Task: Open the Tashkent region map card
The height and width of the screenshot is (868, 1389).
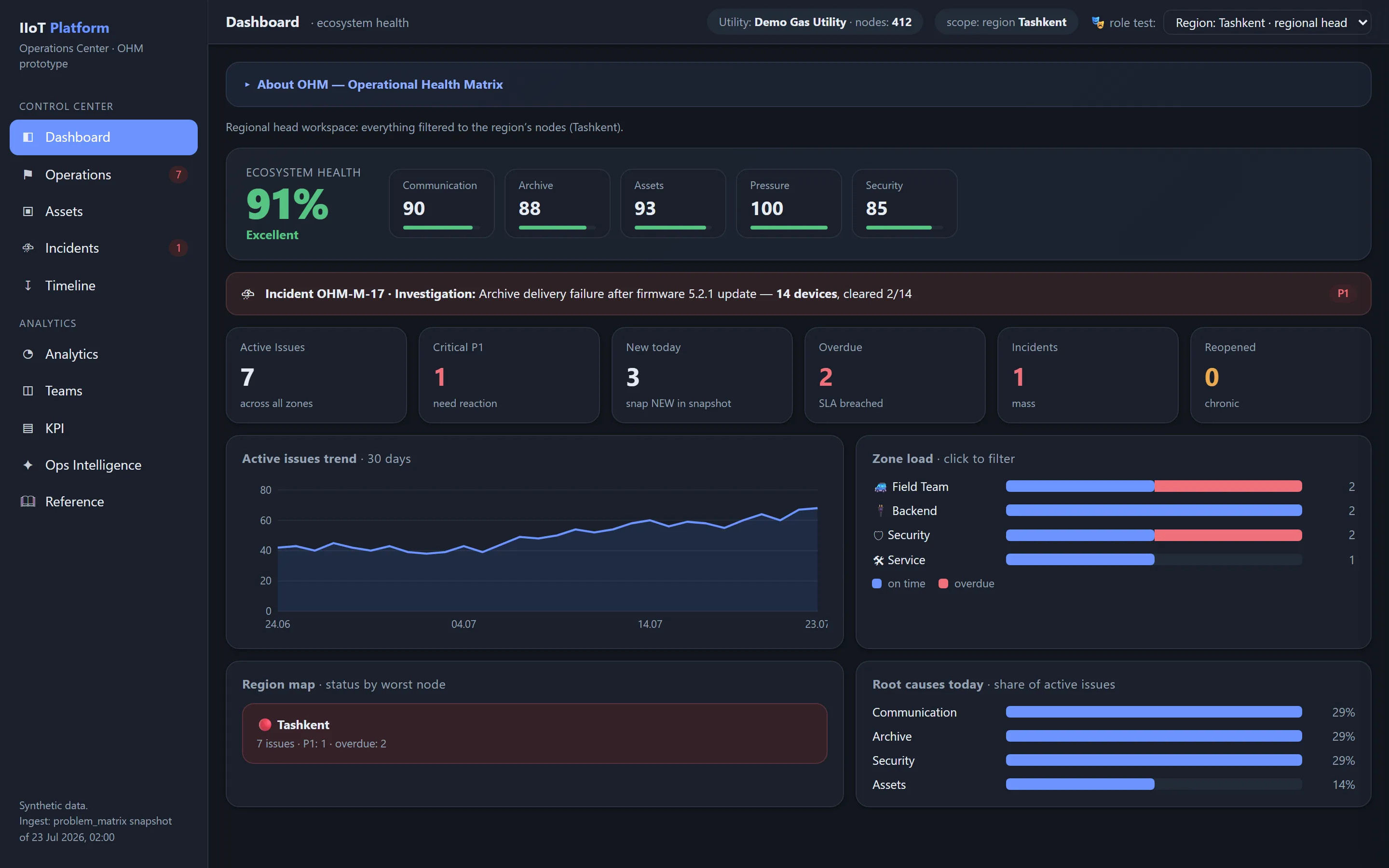Action: tap(534, 733)
